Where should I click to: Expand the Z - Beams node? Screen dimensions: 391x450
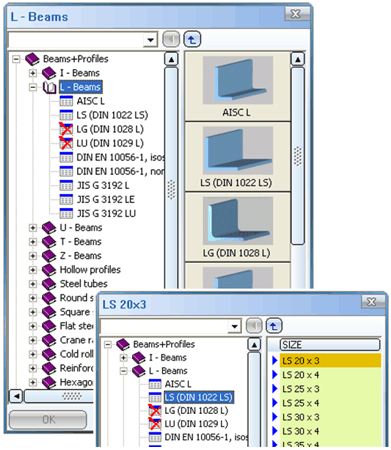click(x=33, y=256)
